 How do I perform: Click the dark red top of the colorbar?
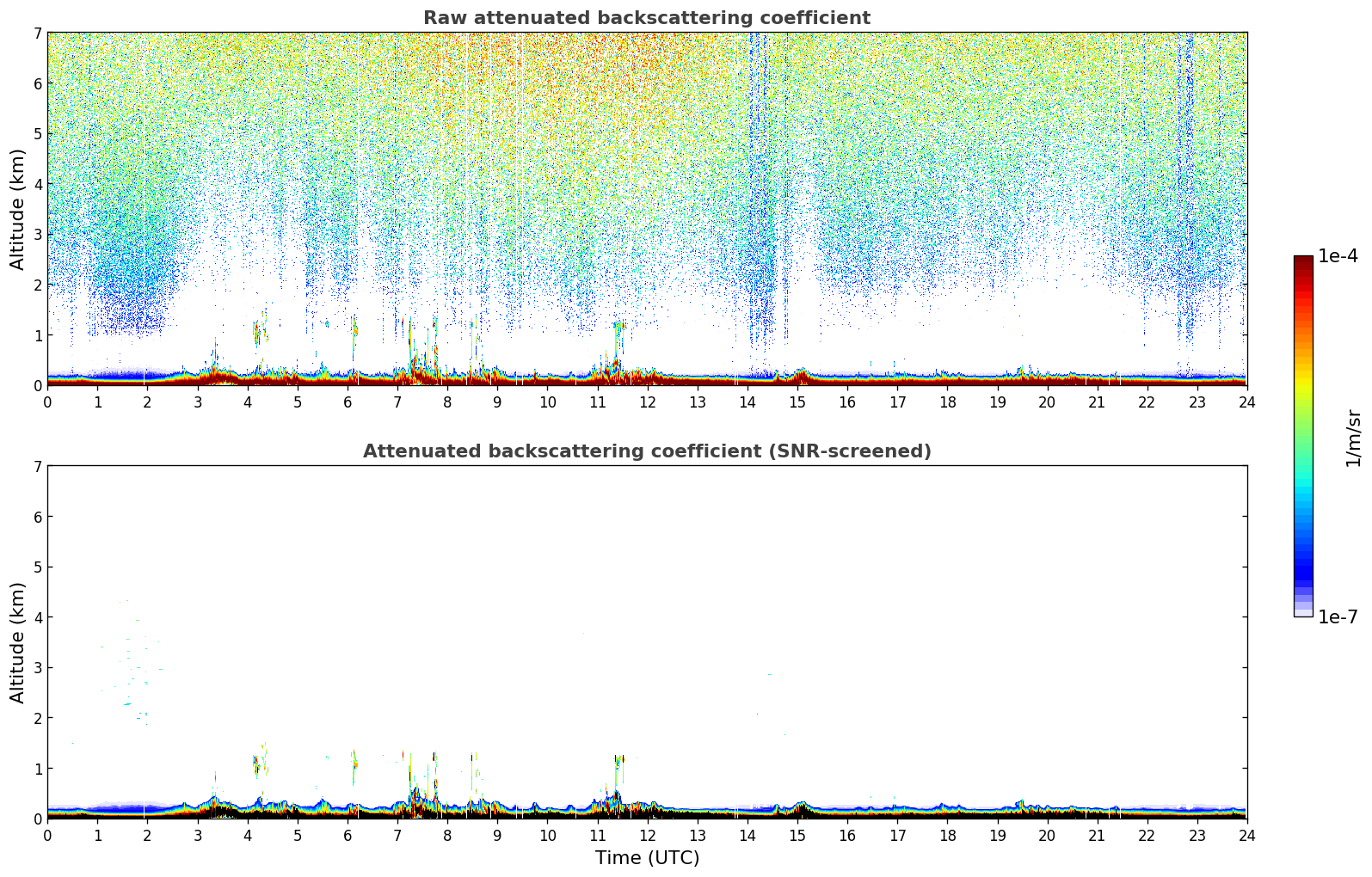[1303, 261]
